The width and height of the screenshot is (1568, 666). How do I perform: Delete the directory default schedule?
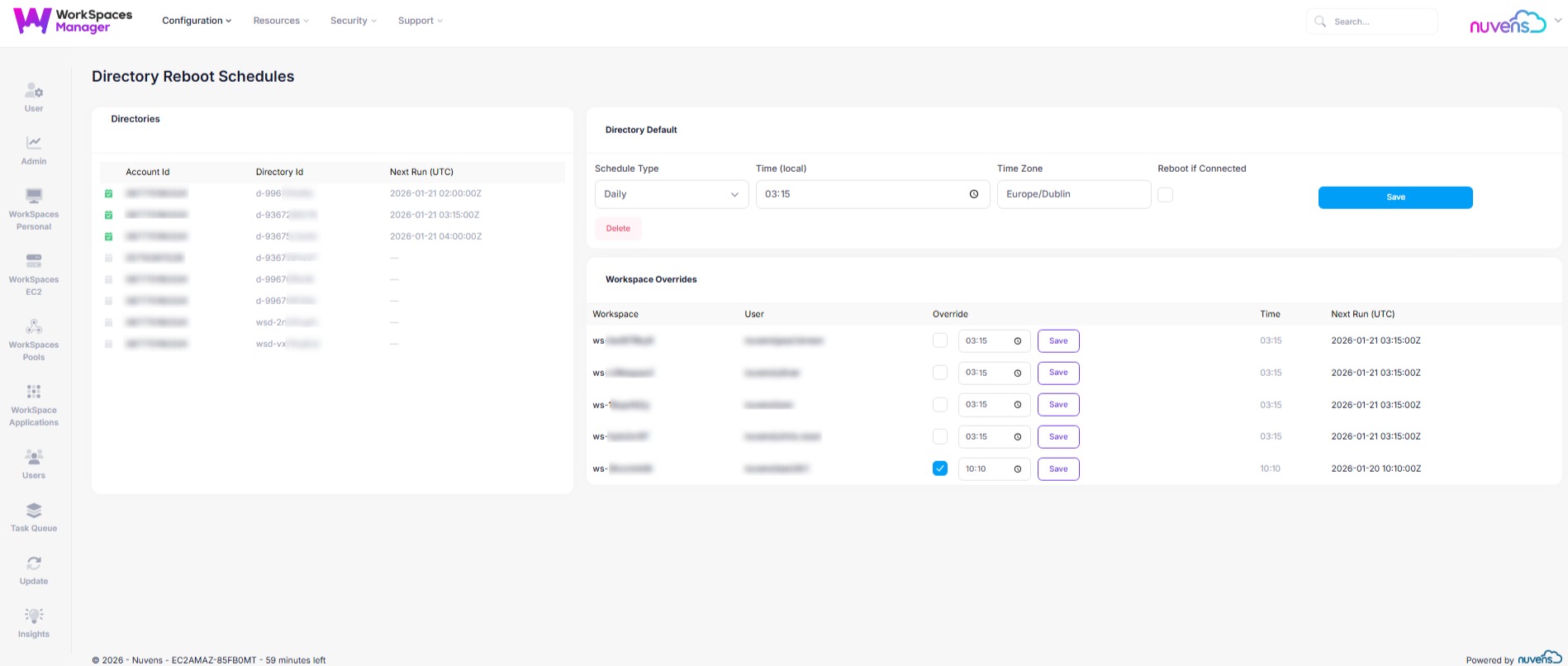point(618,229)
